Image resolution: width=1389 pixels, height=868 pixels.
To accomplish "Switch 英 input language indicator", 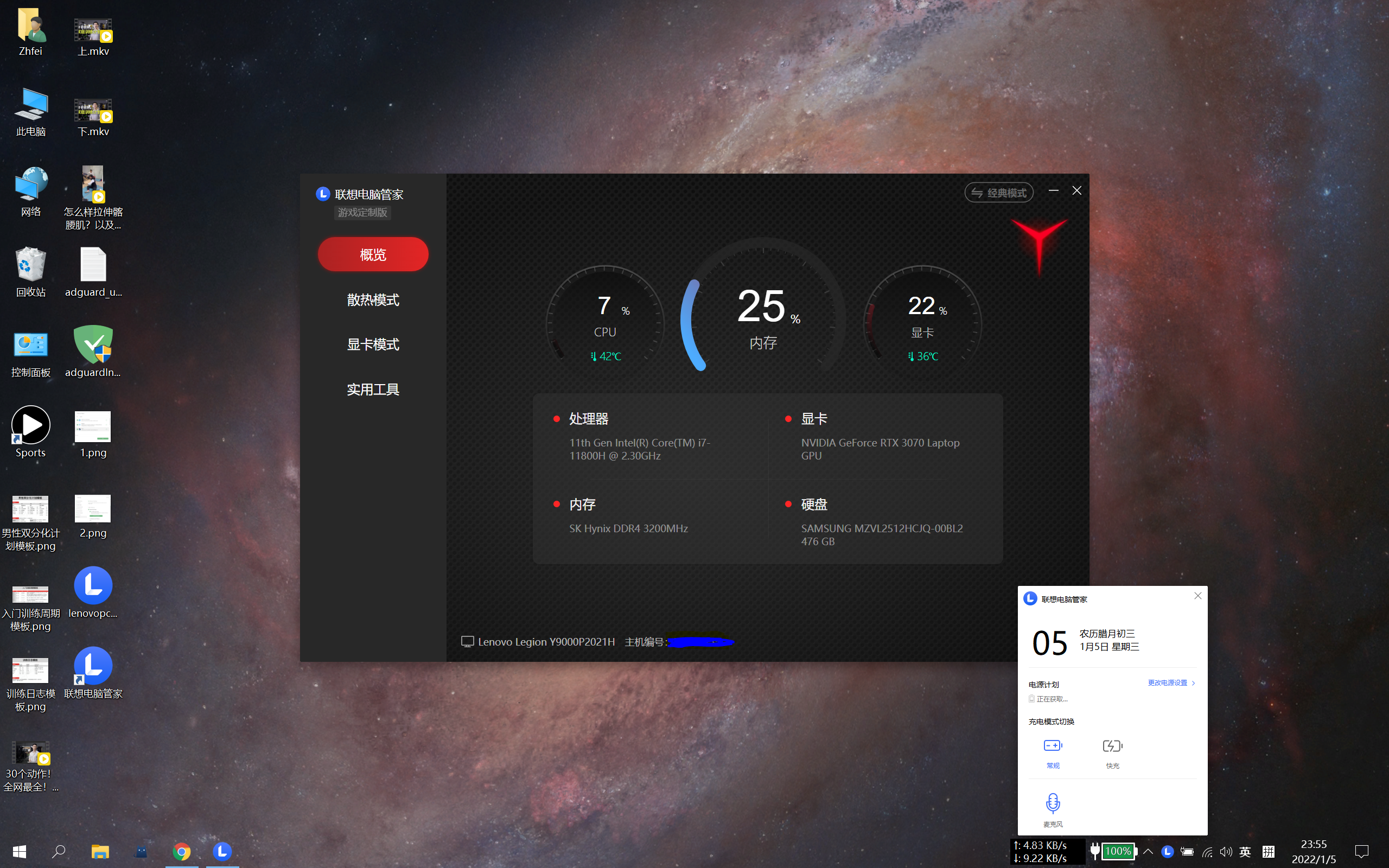I will pyautogui.click(x=1245, y=852).
